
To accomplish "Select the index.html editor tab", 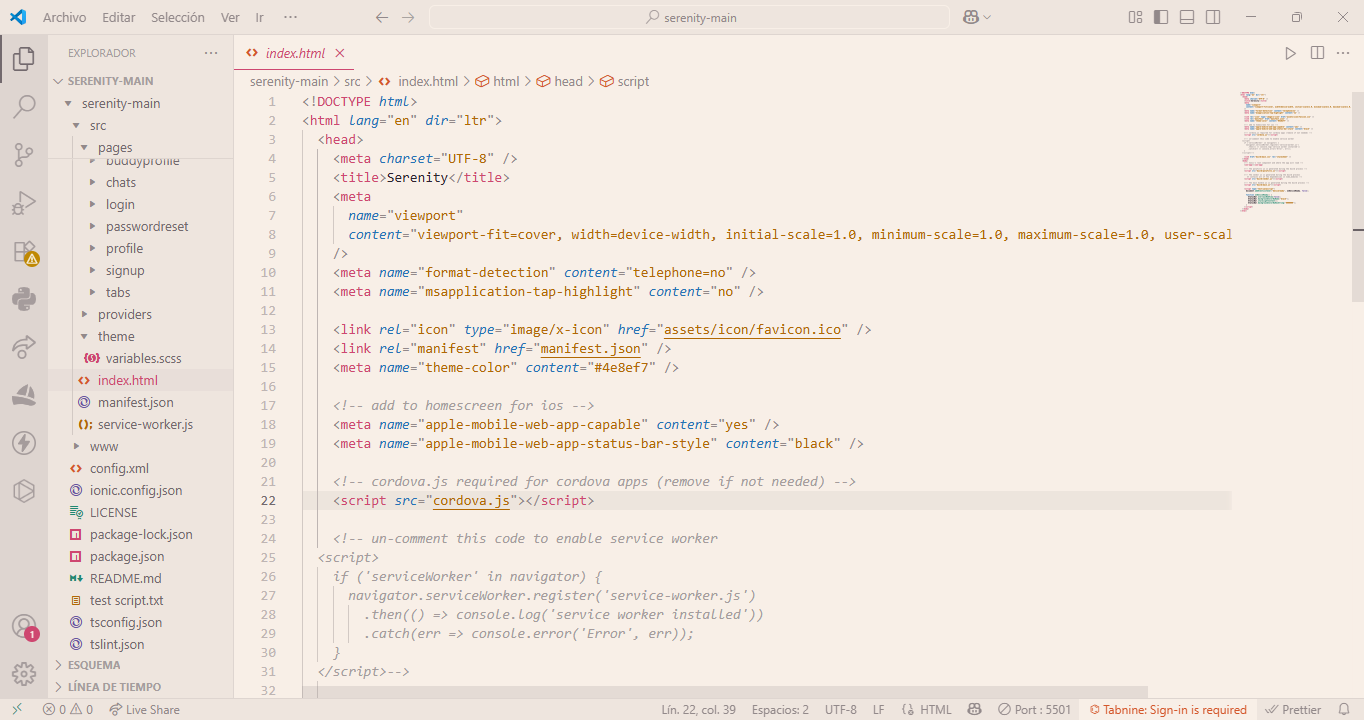I will click(296, 53).
